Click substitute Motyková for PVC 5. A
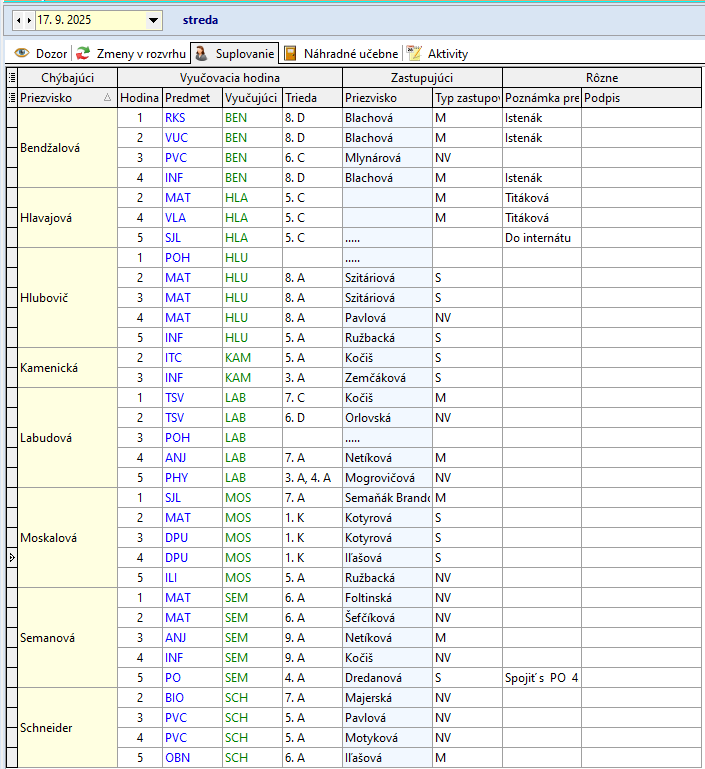The image size is (705, 769). (387, 738)
